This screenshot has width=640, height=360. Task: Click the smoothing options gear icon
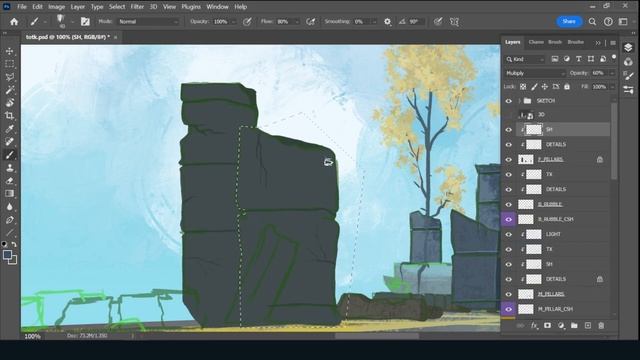click(387, 22)
